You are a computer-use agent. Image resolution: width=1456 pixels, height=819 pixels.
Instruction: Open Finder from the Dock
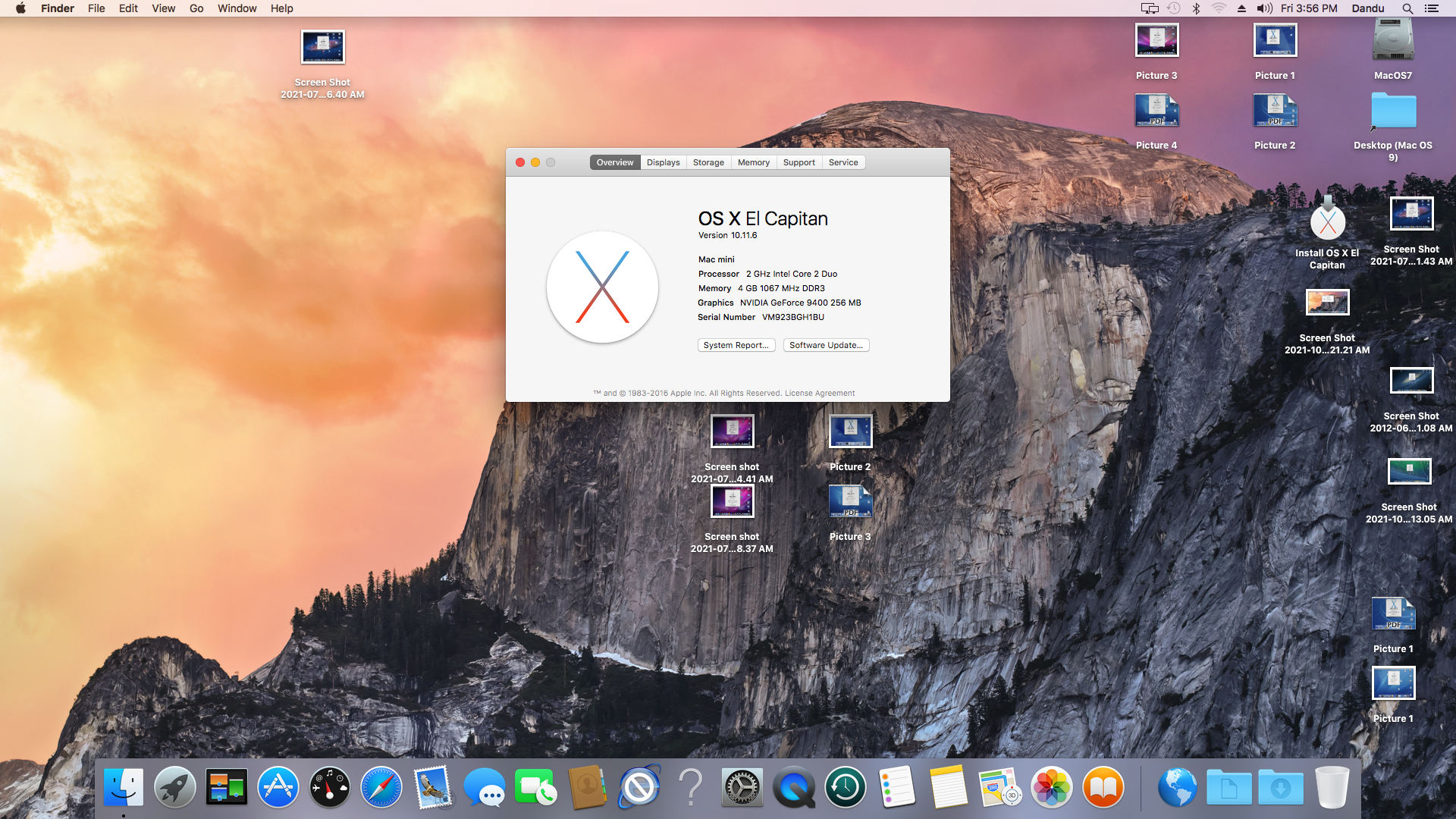point(123,787)
